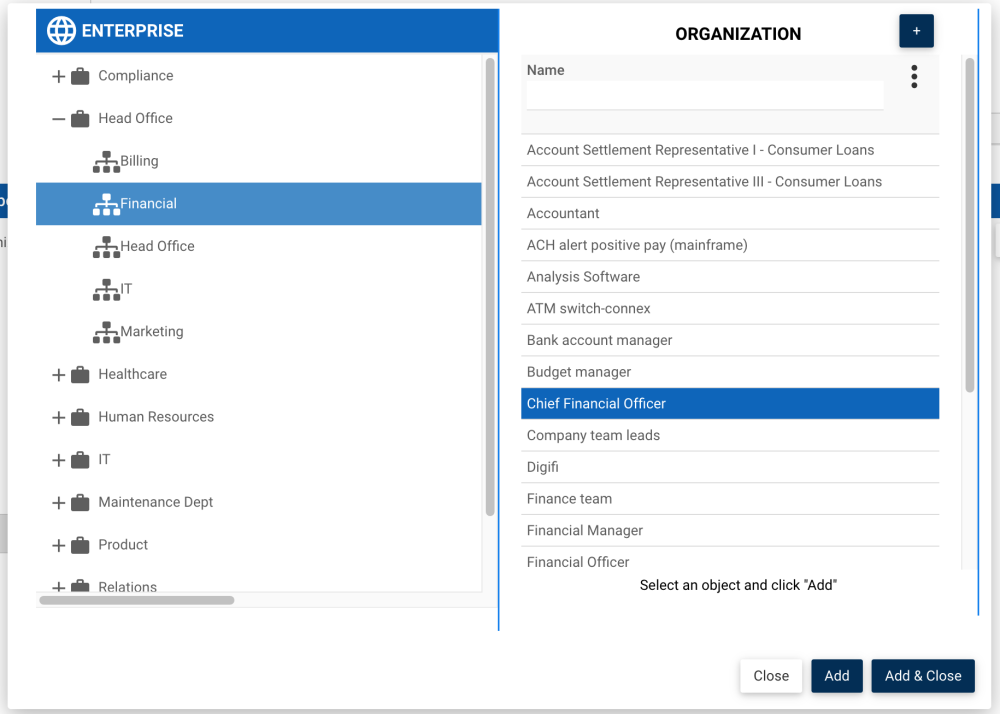Click the plus button beside Organization
This screenshot has height=714, width=1000.
[x=916, y=32]
